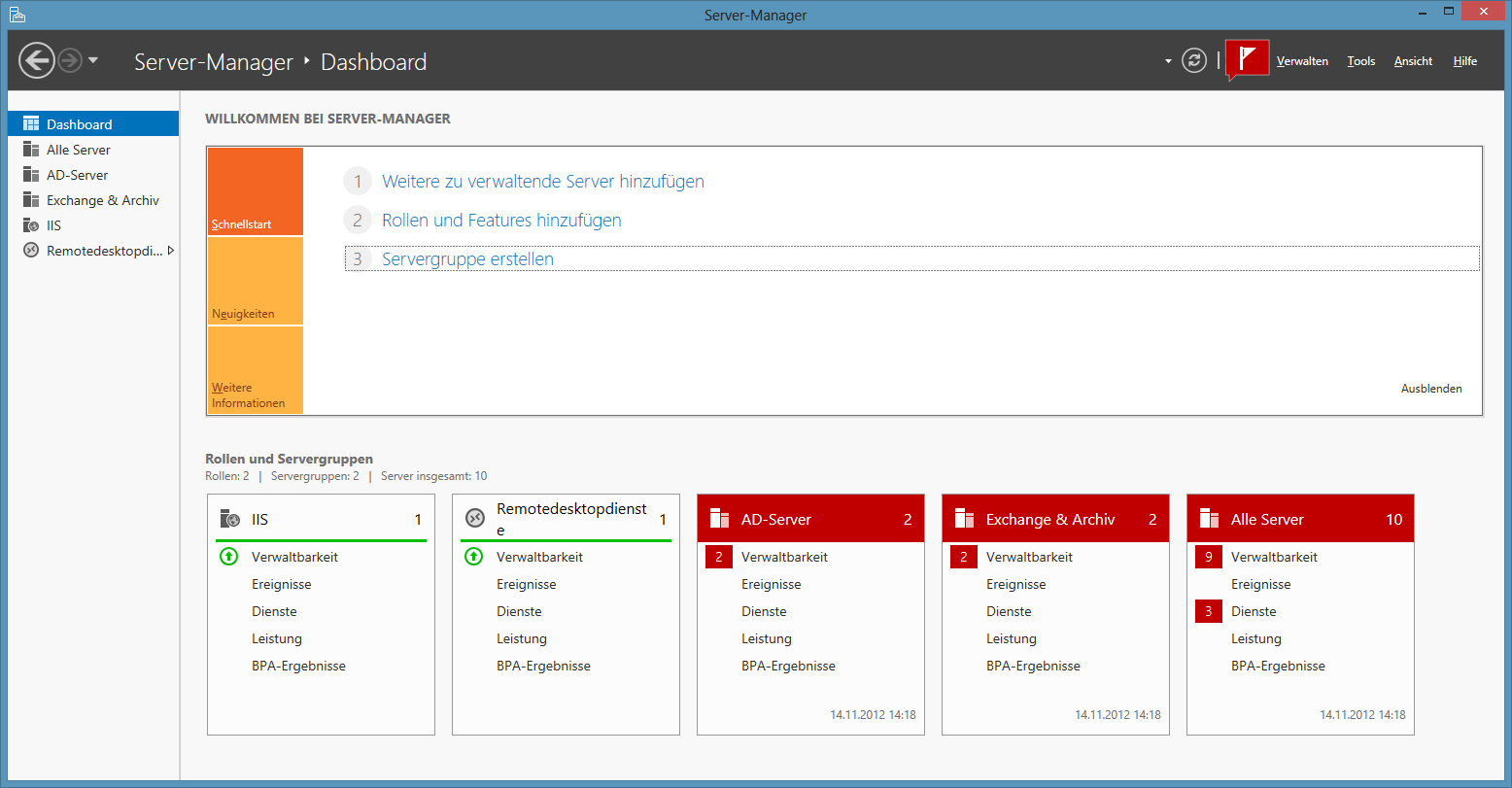Open the Remotedesktopdienste tile title

point(571,520)
